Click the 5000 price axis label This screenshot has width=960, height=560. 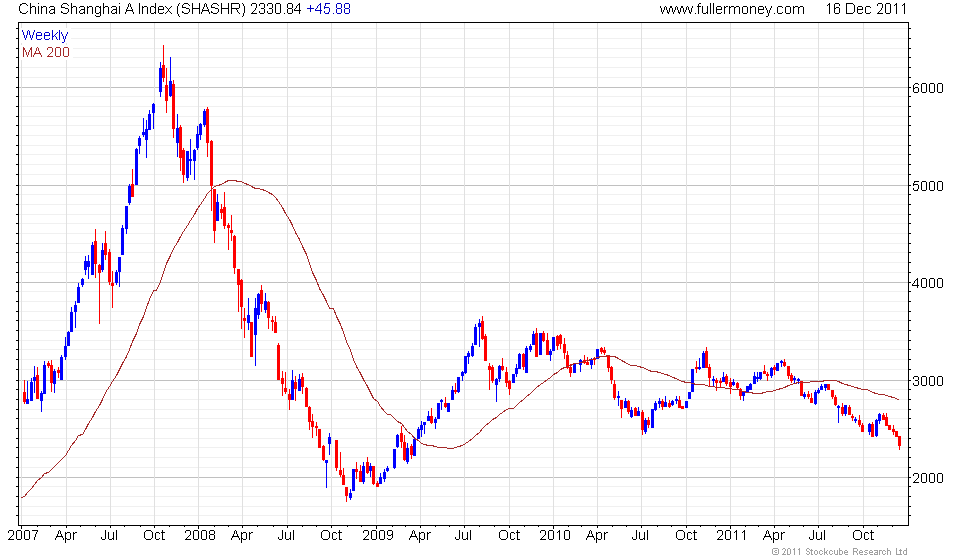[x=928, y=186]
